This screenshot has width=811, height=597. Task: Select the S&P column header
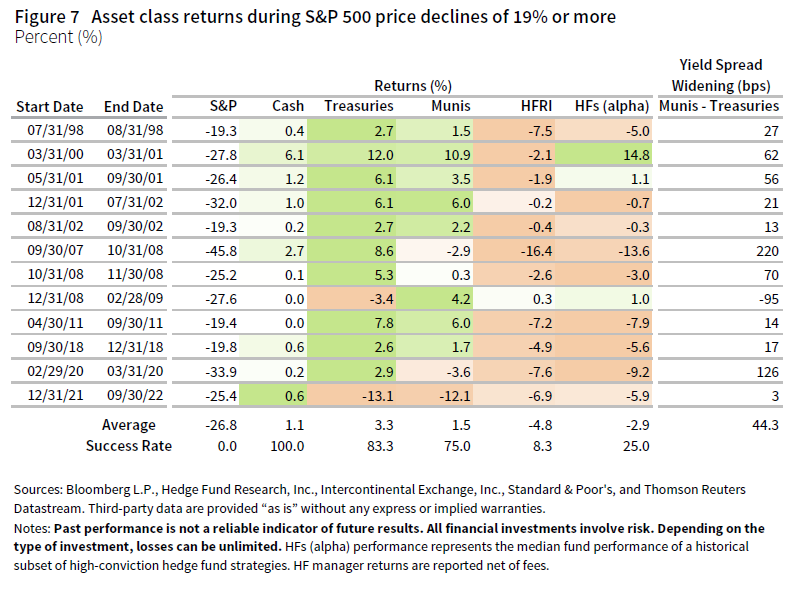[223, 106]
